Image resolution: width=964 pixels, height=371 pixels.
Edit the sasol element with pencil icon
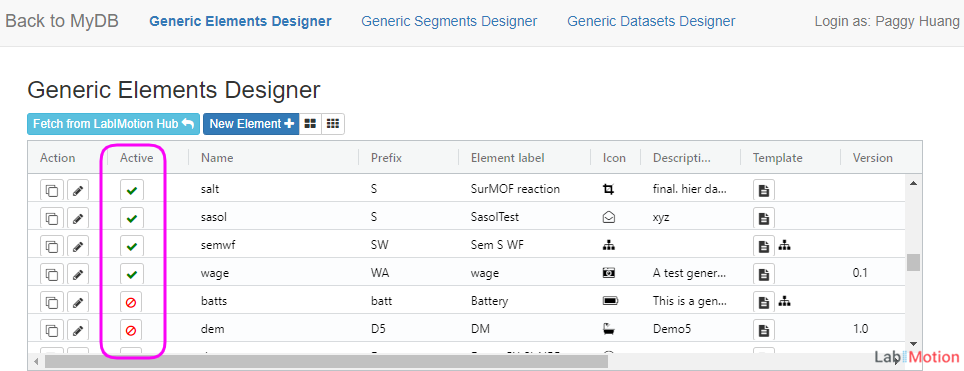click(77, 218)
